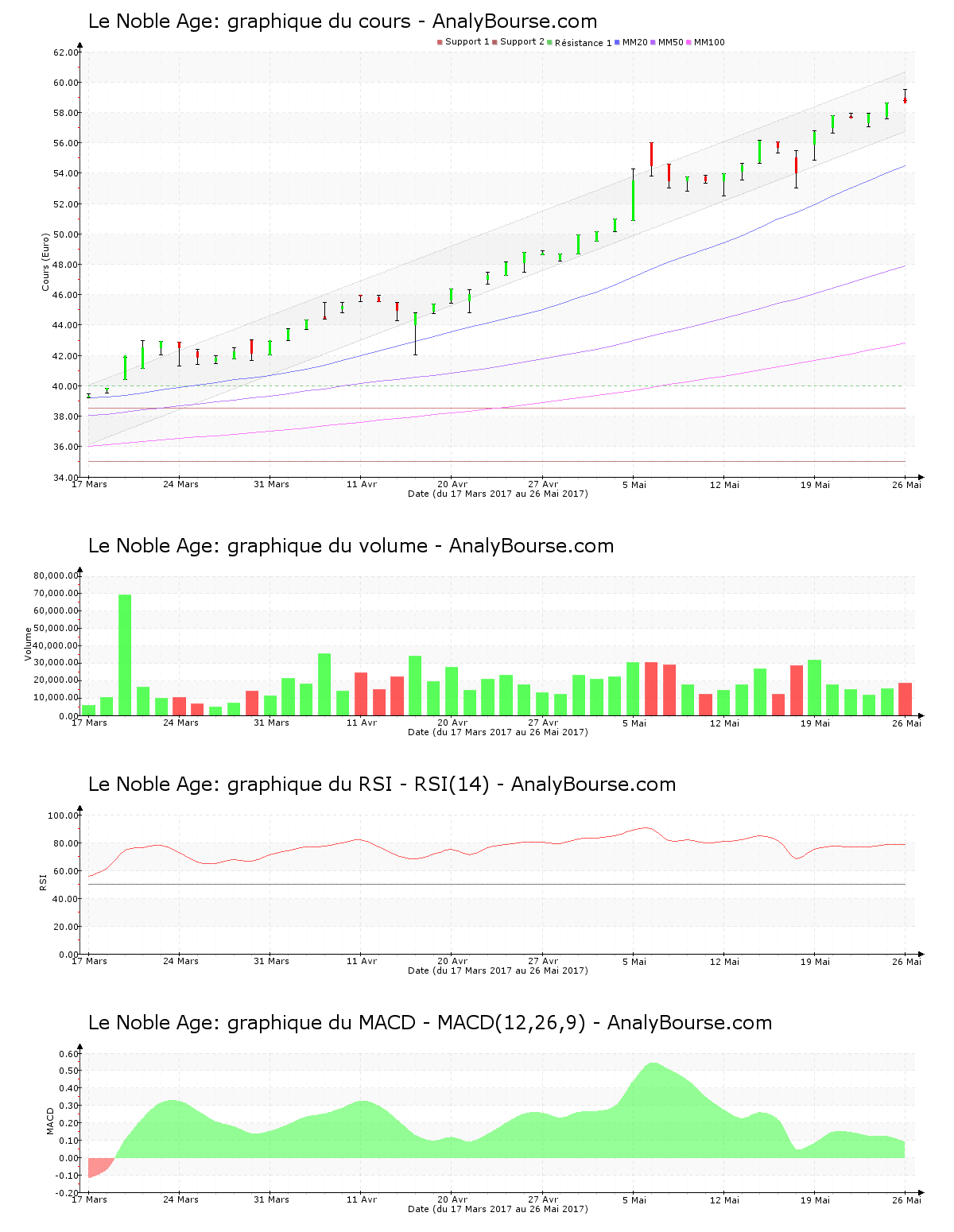Click the date range caption under the MACD chart
The height and width of the screenshot is (1232, 954).
click(498, 1209)
